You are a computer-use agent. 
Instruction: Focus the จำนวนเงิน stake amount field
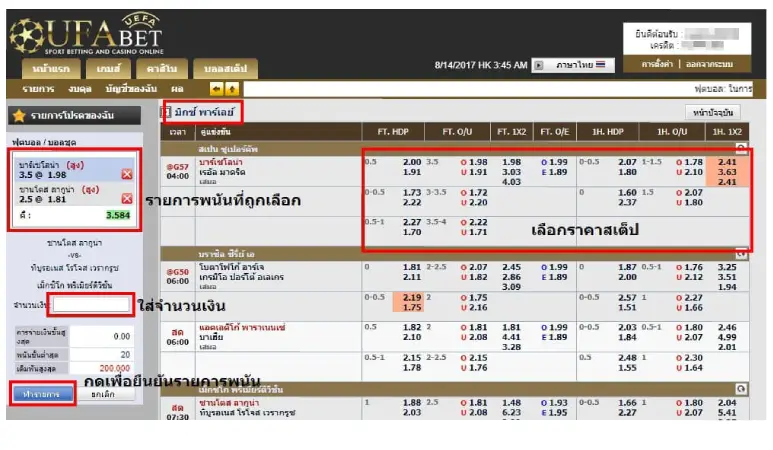click(x=91, y=305)
